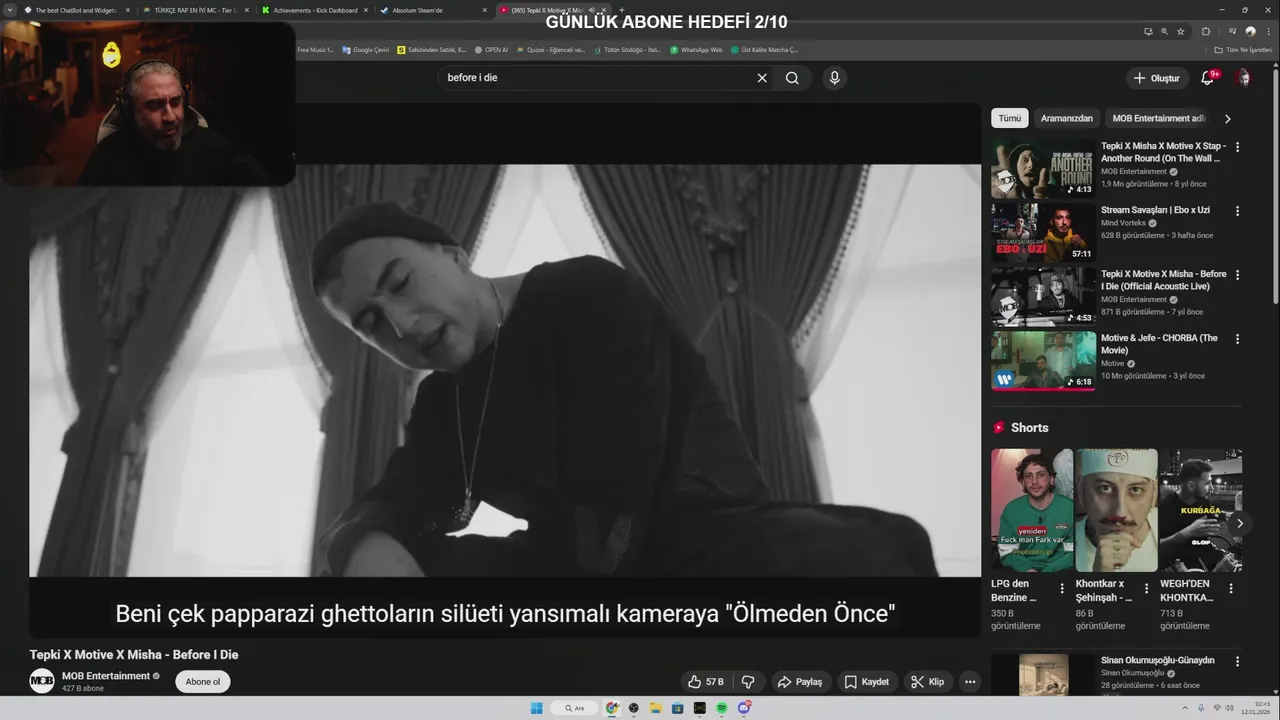Switch to TÜRKÇE RAP EN İYİ MC tab
Viewport: 1280px width, 720px height.
click(195, 10)
